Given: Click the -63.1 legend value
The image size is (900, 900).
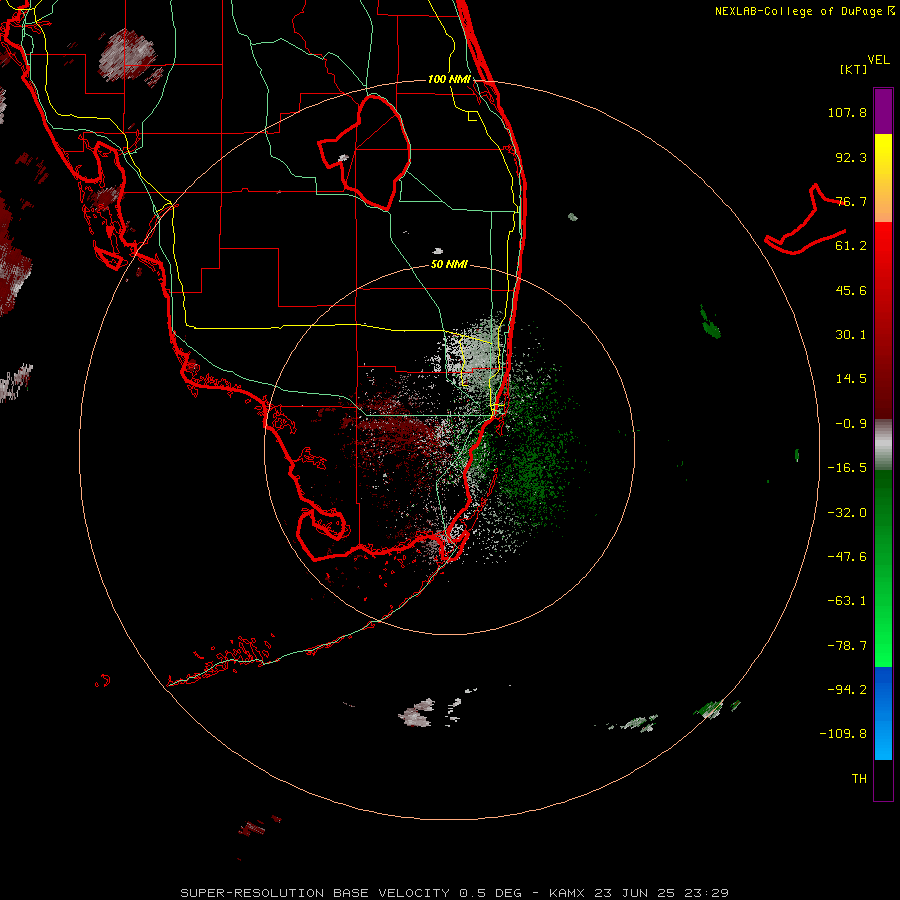Looking at the screenshot, I should point(847,601).
